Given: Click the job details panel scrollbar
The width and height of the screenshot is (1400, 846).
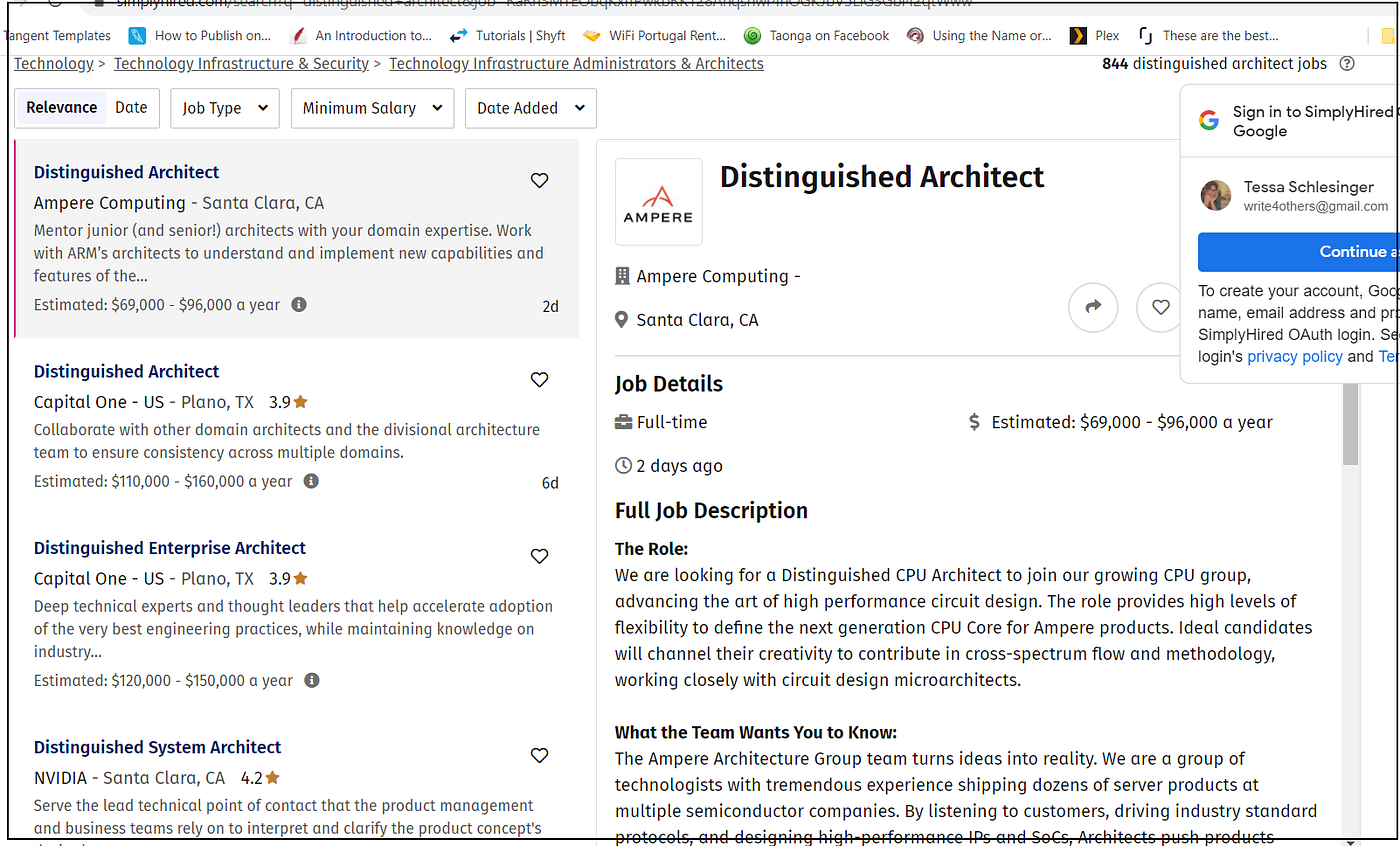Looking at the screenshot, I should coord(1350,424).
